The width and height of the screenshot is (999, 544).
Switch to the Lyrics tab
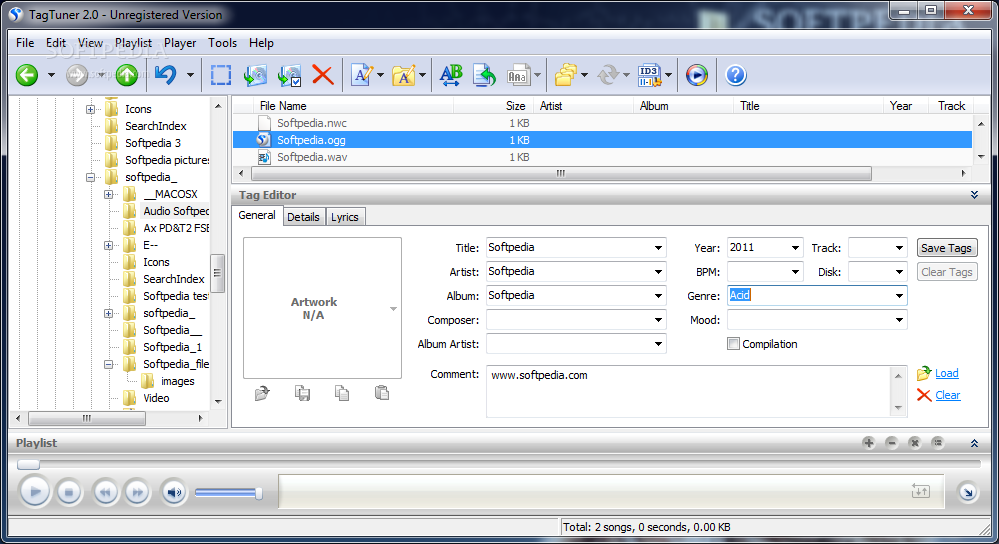pos(345,217)
